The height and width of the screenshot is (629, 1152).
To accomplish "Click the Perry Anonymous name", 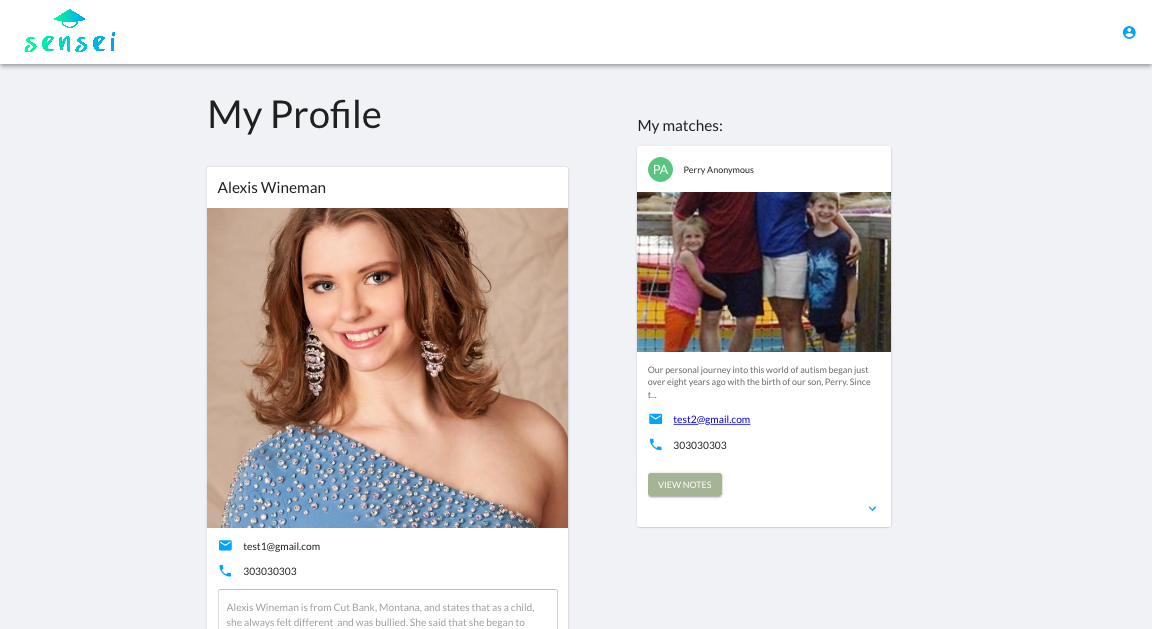I will pyautogui.click(x=718, y=170).
